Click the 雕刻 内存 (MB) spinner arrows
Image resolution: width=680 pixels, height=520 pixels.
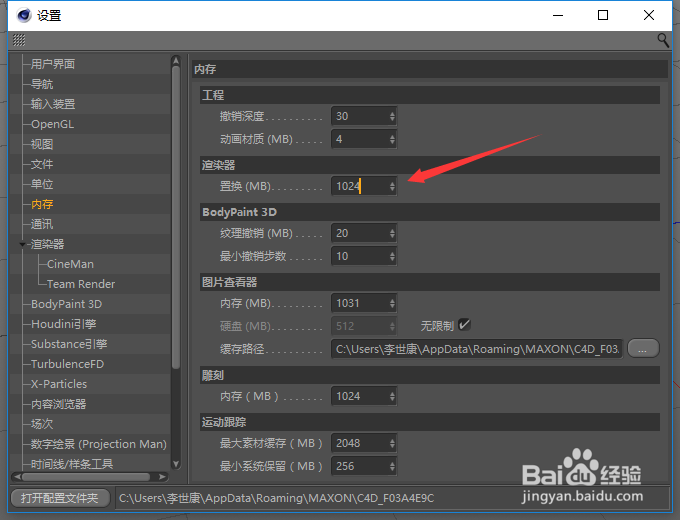(x=392, y=396)
